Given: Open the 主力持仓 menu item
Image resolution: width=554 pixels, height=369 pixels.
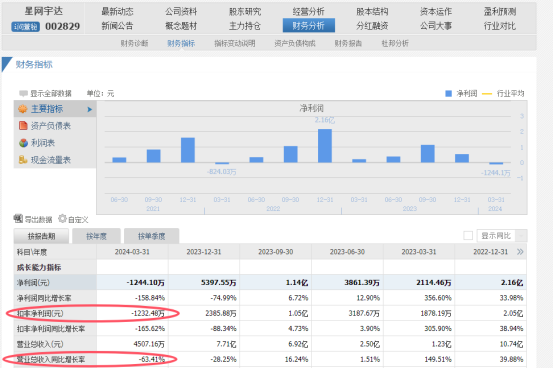Looking at the screenshot, I should pos(245,26).
